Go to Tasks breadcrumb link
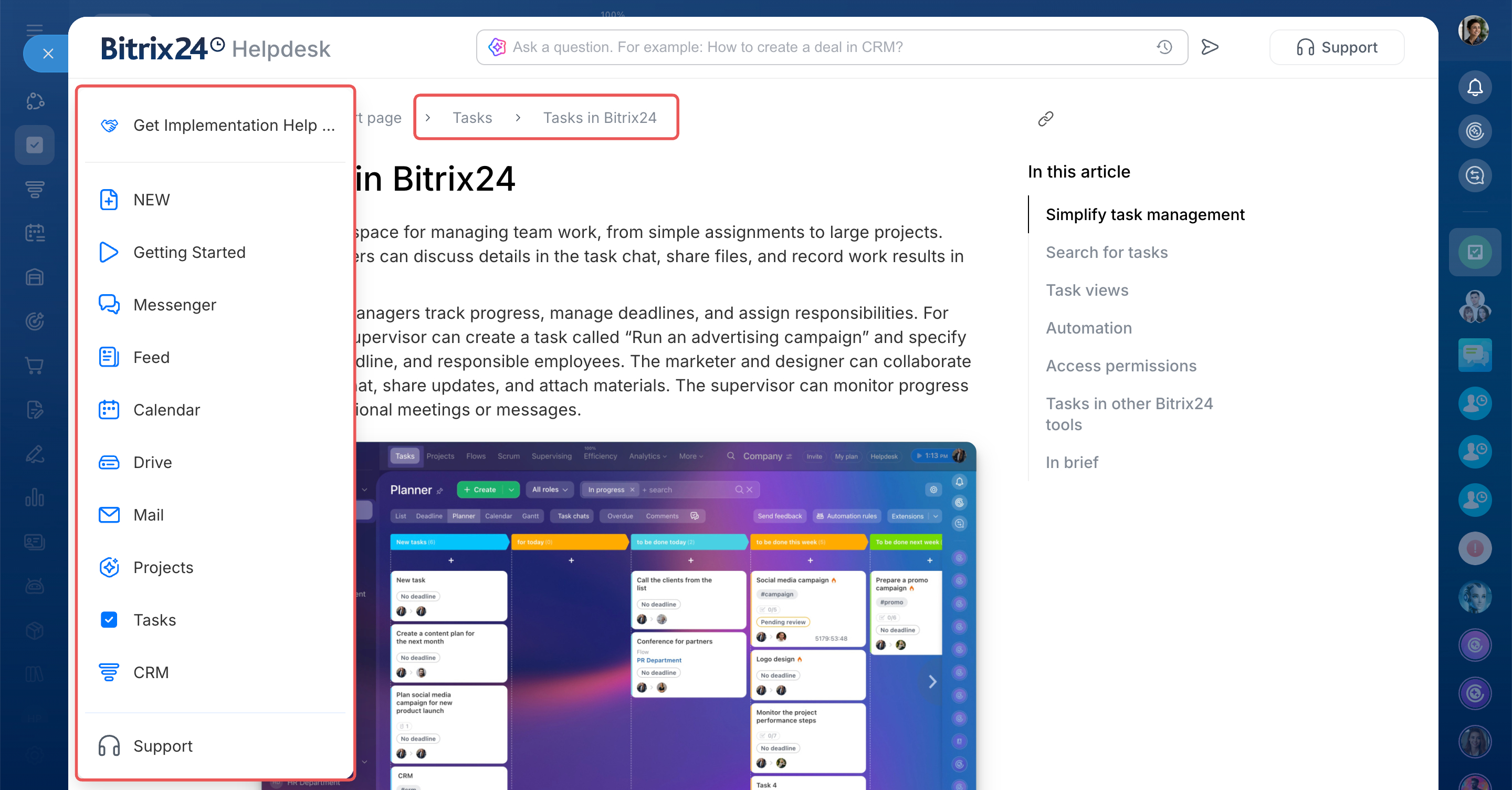The height and width of the screenshot is (790, 1512). pos(472,118)
